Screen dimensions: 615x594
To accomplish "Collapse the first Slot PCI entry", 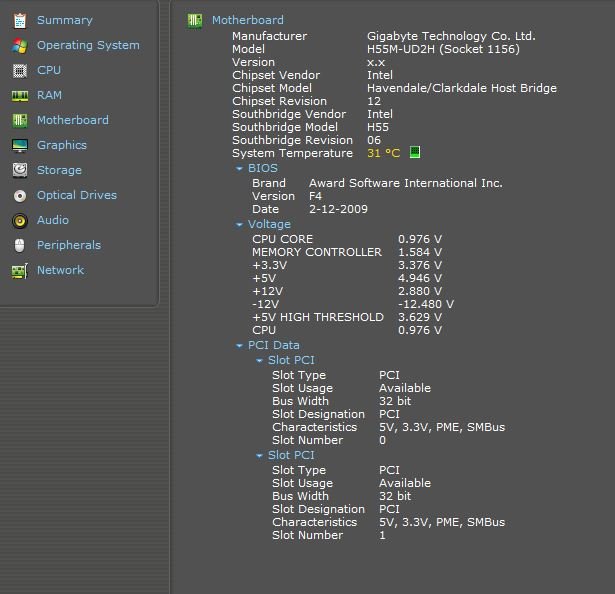I will [x=260, y=360].
